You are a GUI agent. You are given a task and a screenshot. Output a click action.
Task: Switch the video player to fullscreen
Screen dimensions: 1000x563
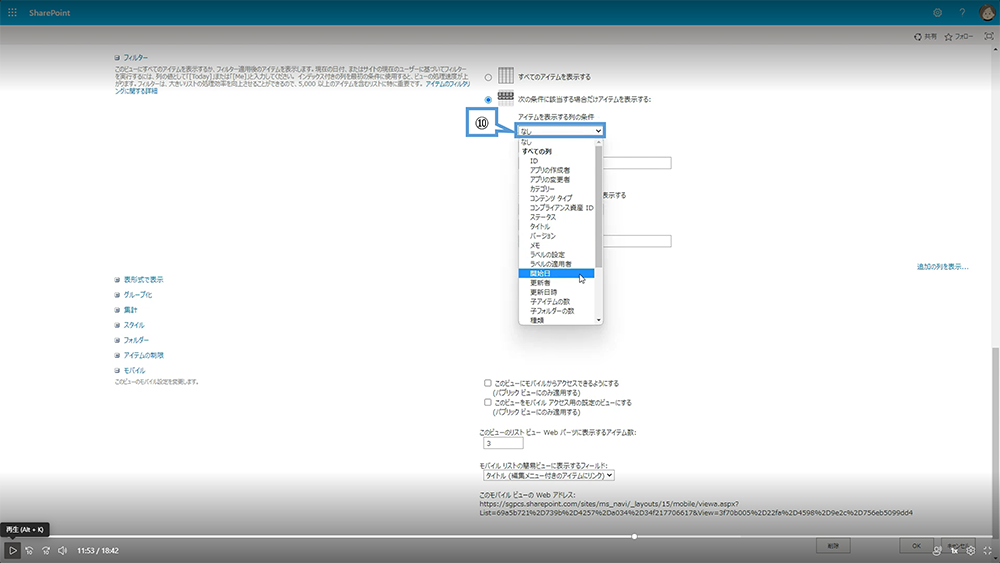coord(987,550)
